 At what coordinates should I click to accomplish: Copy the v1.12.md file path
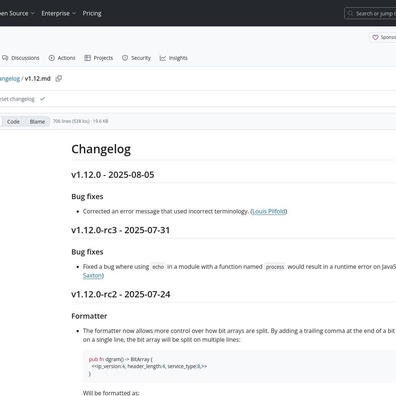(59, 79)
